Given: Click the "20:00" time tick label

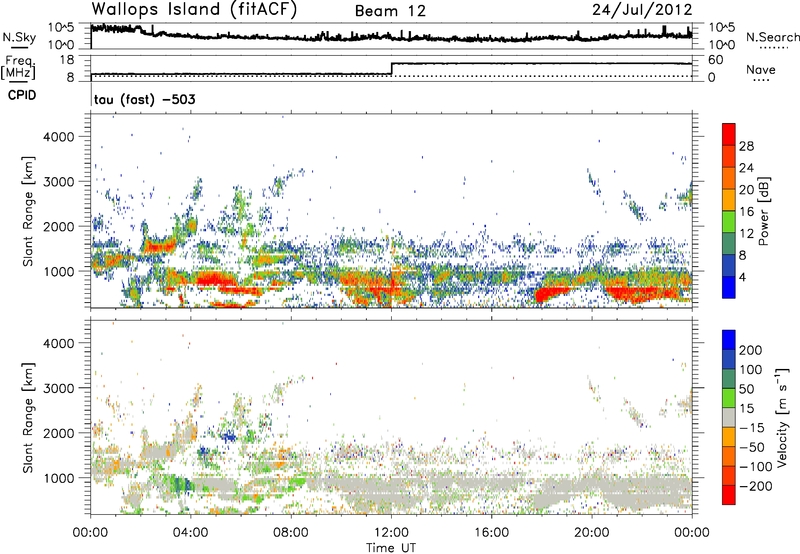Looking at the screenshot, I should tap(592, 533).
